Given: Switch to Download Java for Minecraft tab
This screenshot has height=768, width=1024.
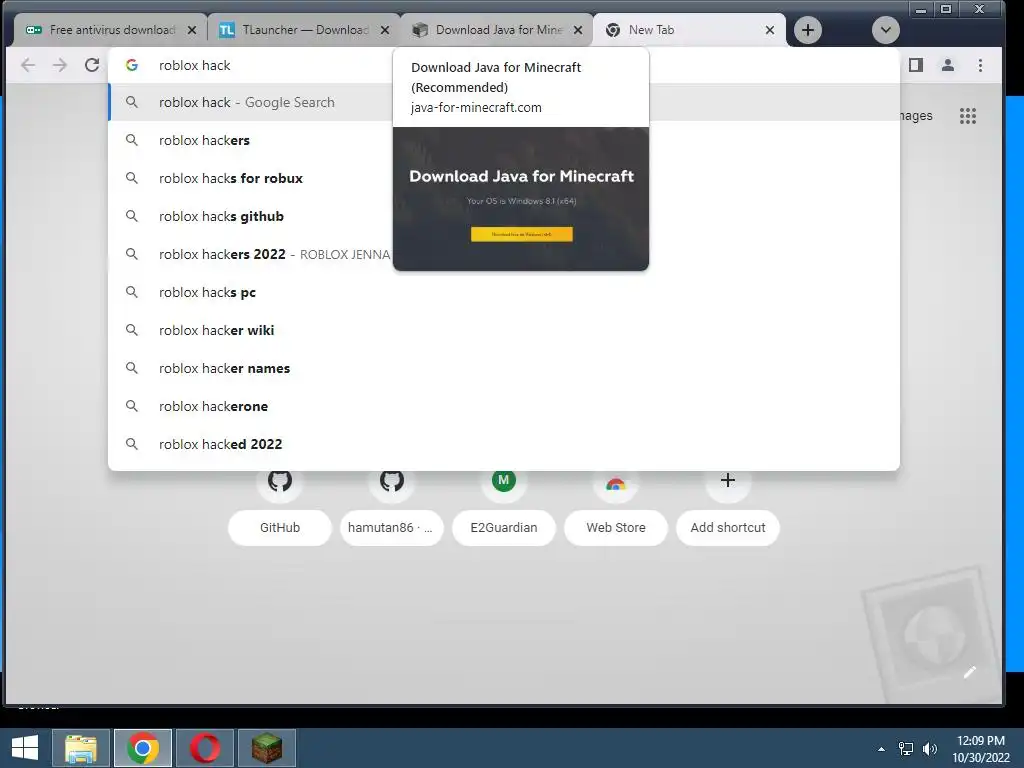Looking at the screenshot, I should tap(496, 30).
